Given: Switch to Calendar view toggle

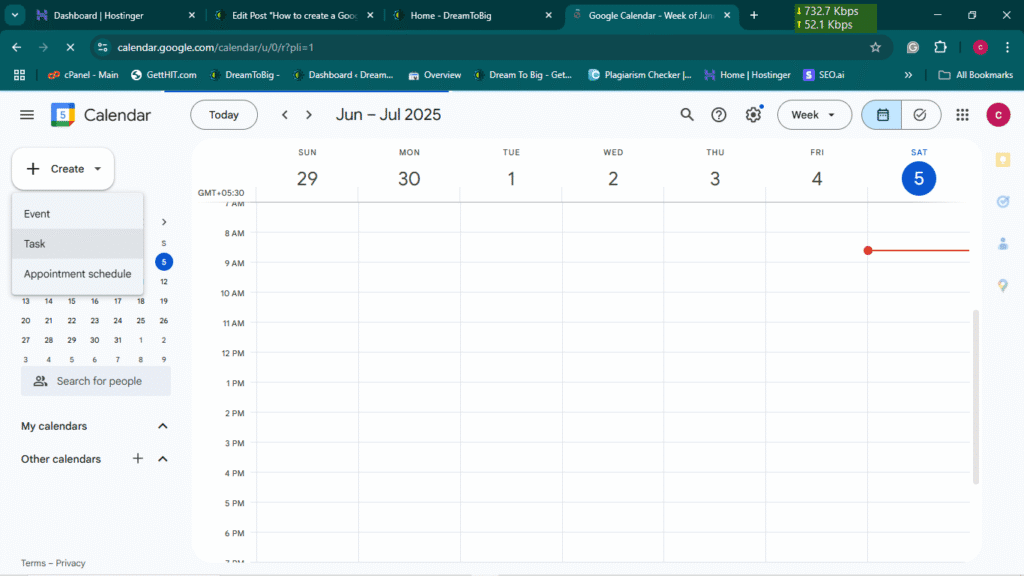Looking at the screenshot, I should pyautogui.click(x=882, y=115).
